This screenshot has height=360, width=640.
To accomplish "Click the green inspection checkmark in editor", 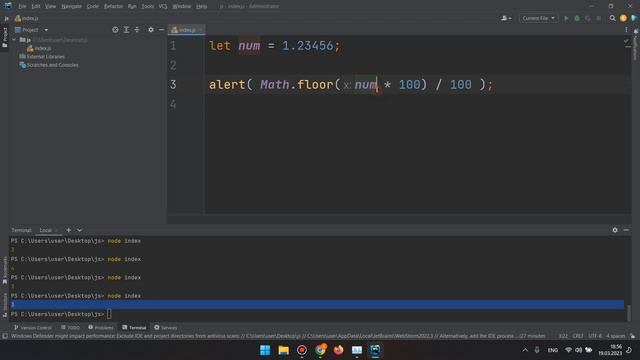I will tap(627, 42).
